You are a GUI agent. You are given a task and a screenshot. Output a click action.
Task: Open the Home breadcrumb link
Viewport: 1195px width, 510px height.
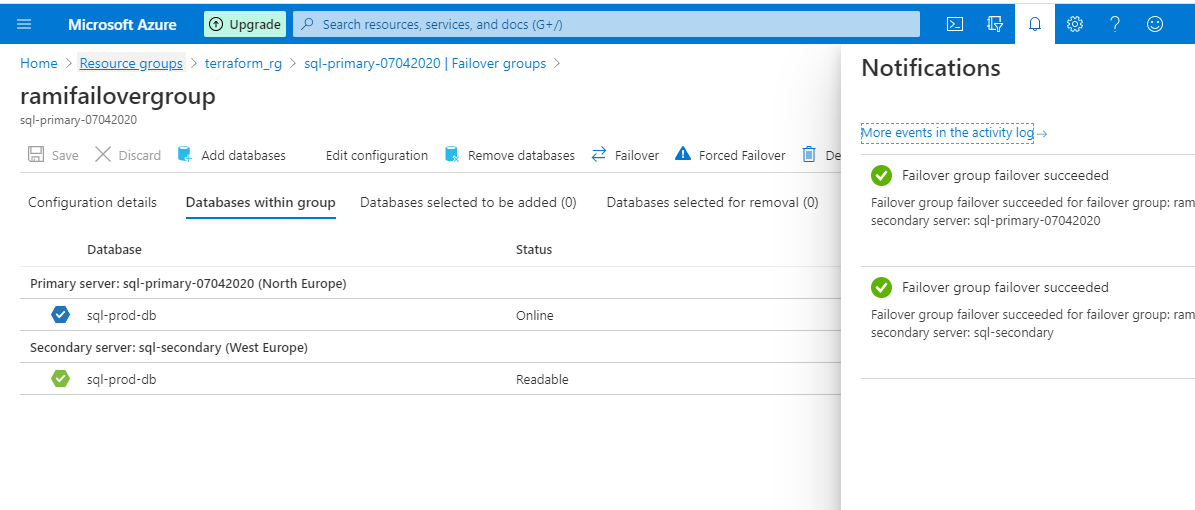pyautogui.click(x=39, y=63)
